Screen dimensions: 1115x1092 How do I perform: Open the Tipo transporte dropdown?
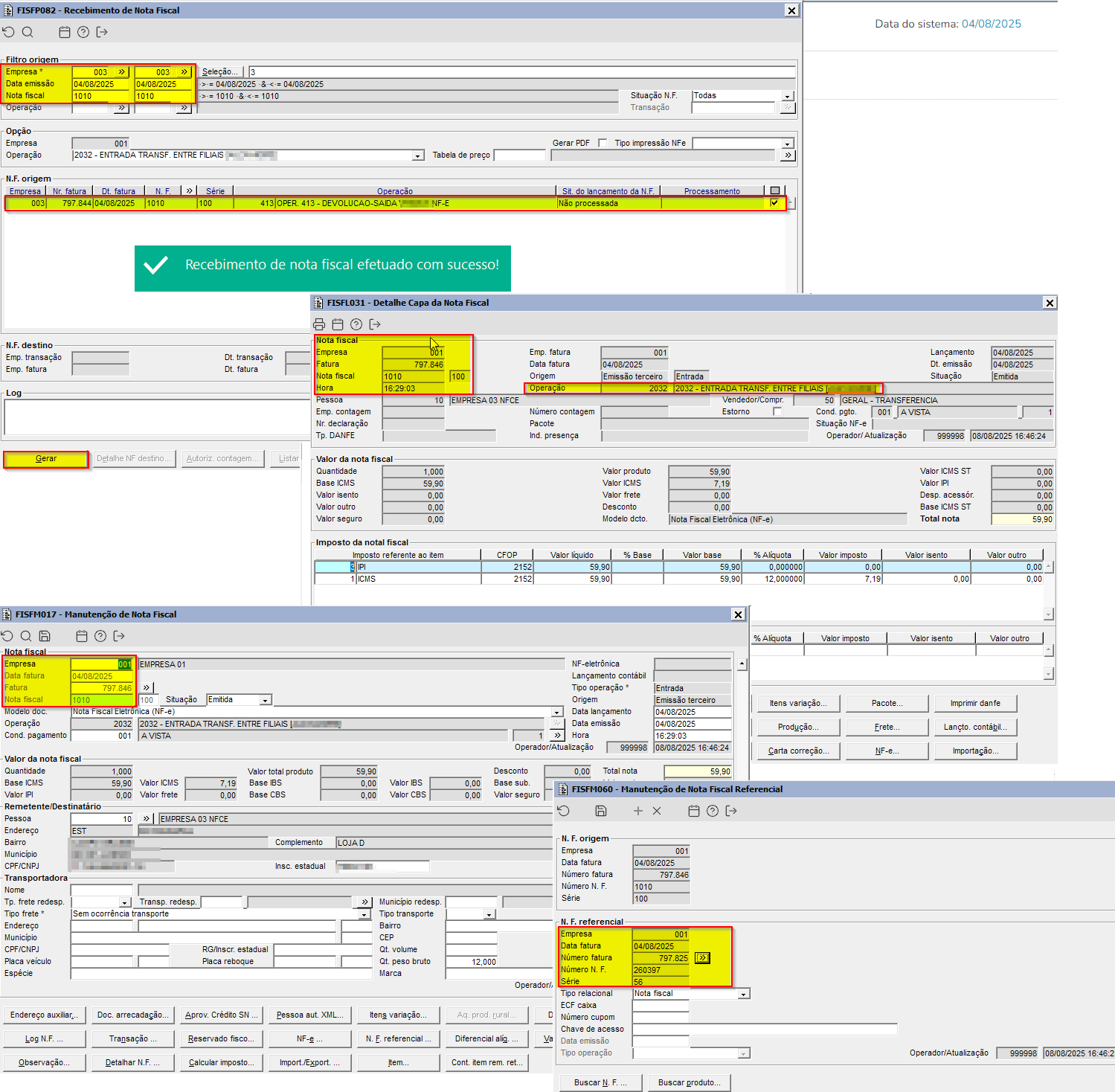click(489, 914)
